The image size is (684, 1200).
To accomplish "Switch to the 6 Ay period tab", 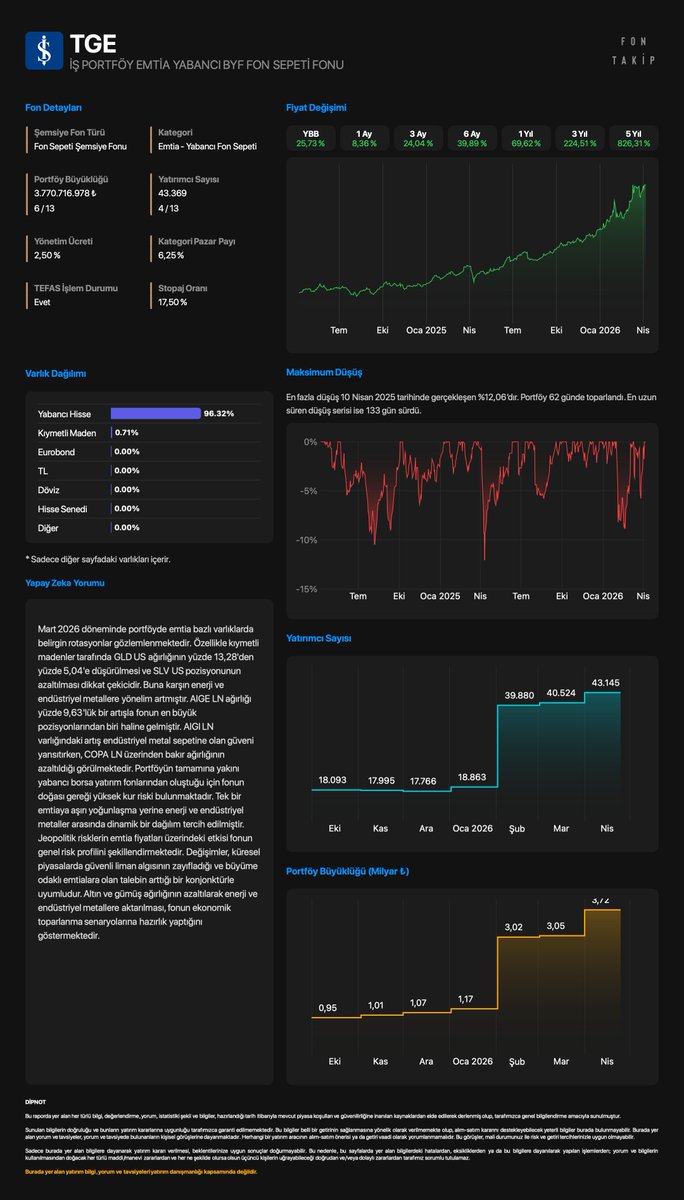I will pos(472,138).
